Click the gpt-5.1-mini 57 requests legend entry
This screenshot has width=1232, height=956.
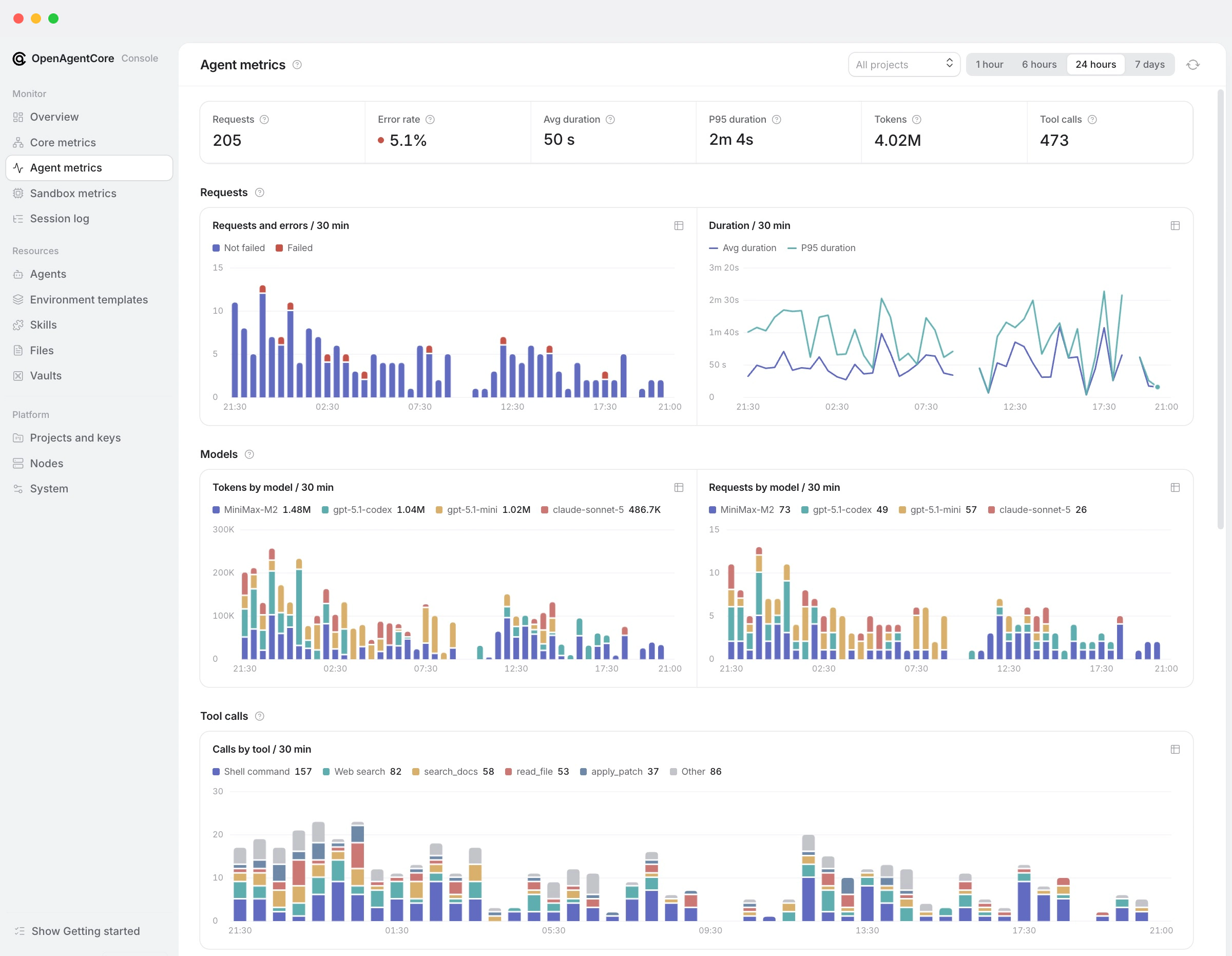(937, 510)
